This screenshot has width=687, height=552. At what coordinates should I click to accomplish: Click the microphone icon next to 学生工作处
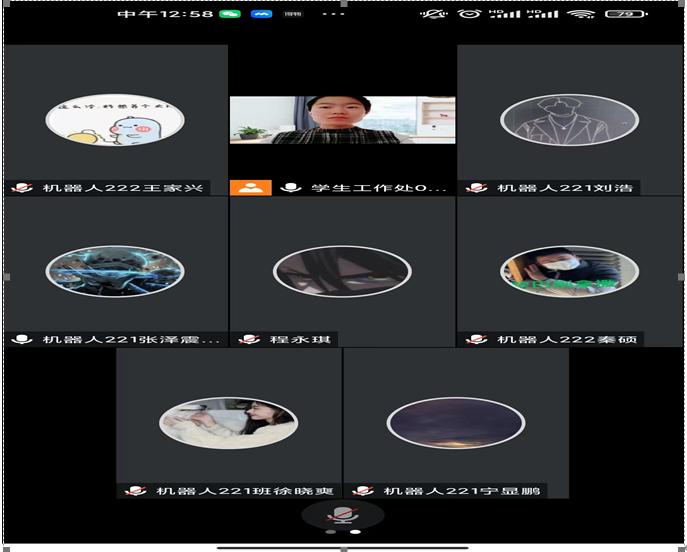coord(292,187)
